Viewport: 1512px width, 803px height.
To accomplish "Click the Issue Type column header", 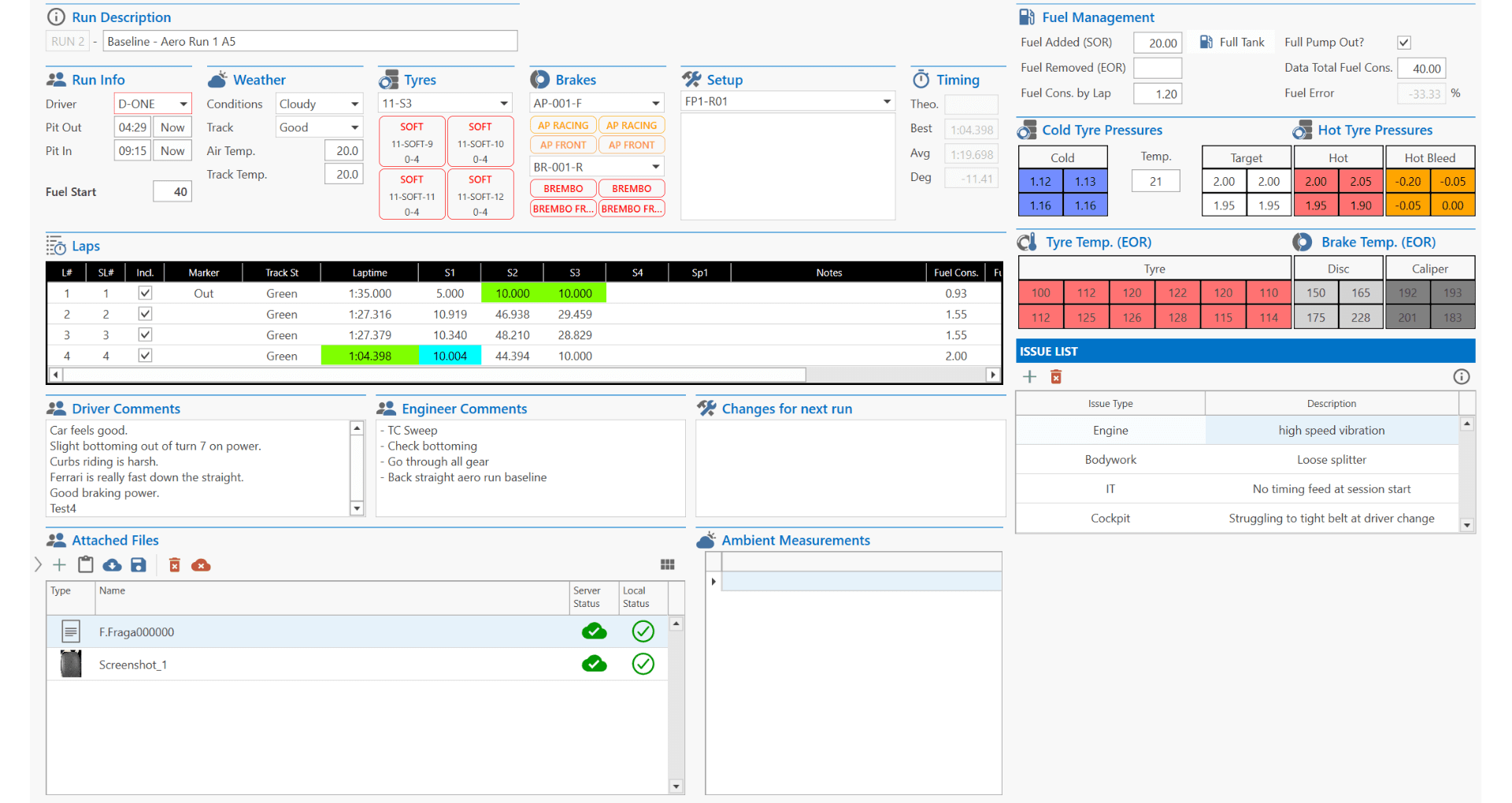I will click(1110, 403).
